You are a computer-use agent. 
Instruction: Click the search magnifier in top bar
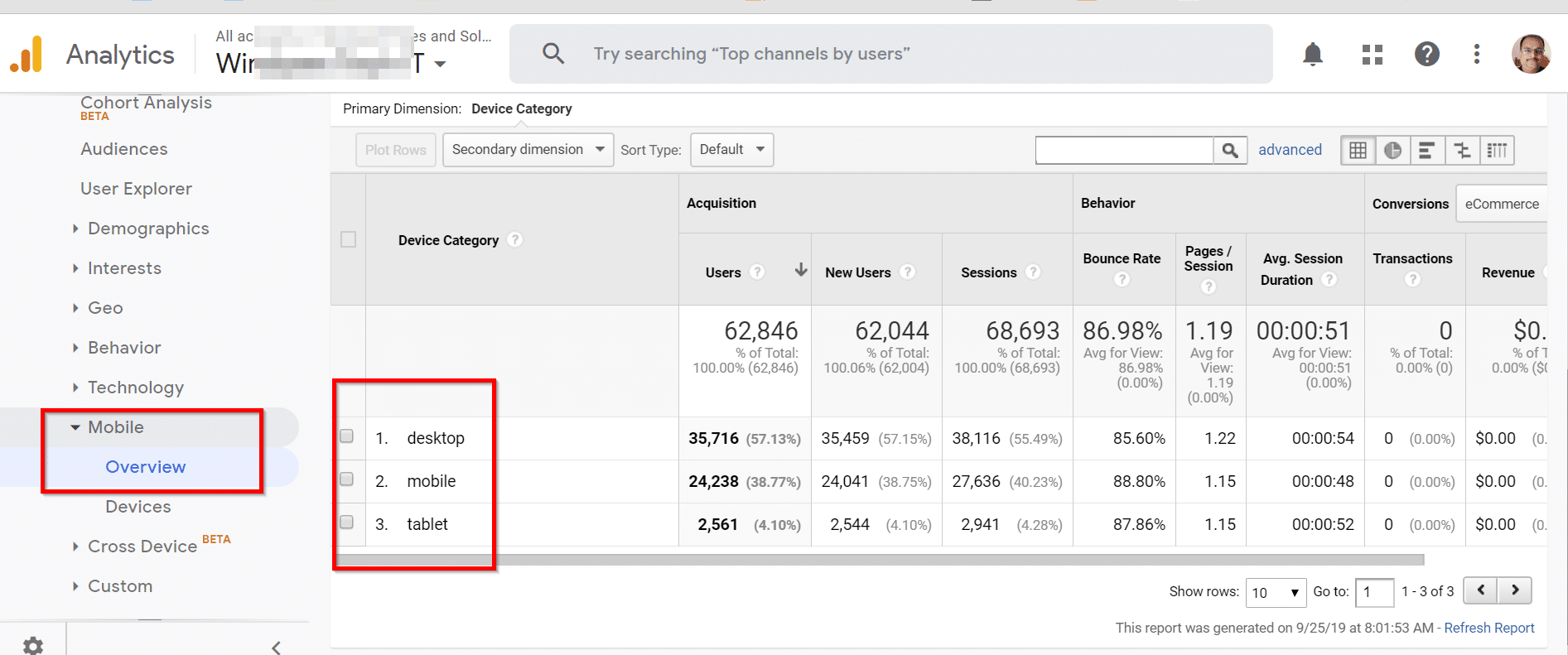pyautogui.click(x=553, y=54)
